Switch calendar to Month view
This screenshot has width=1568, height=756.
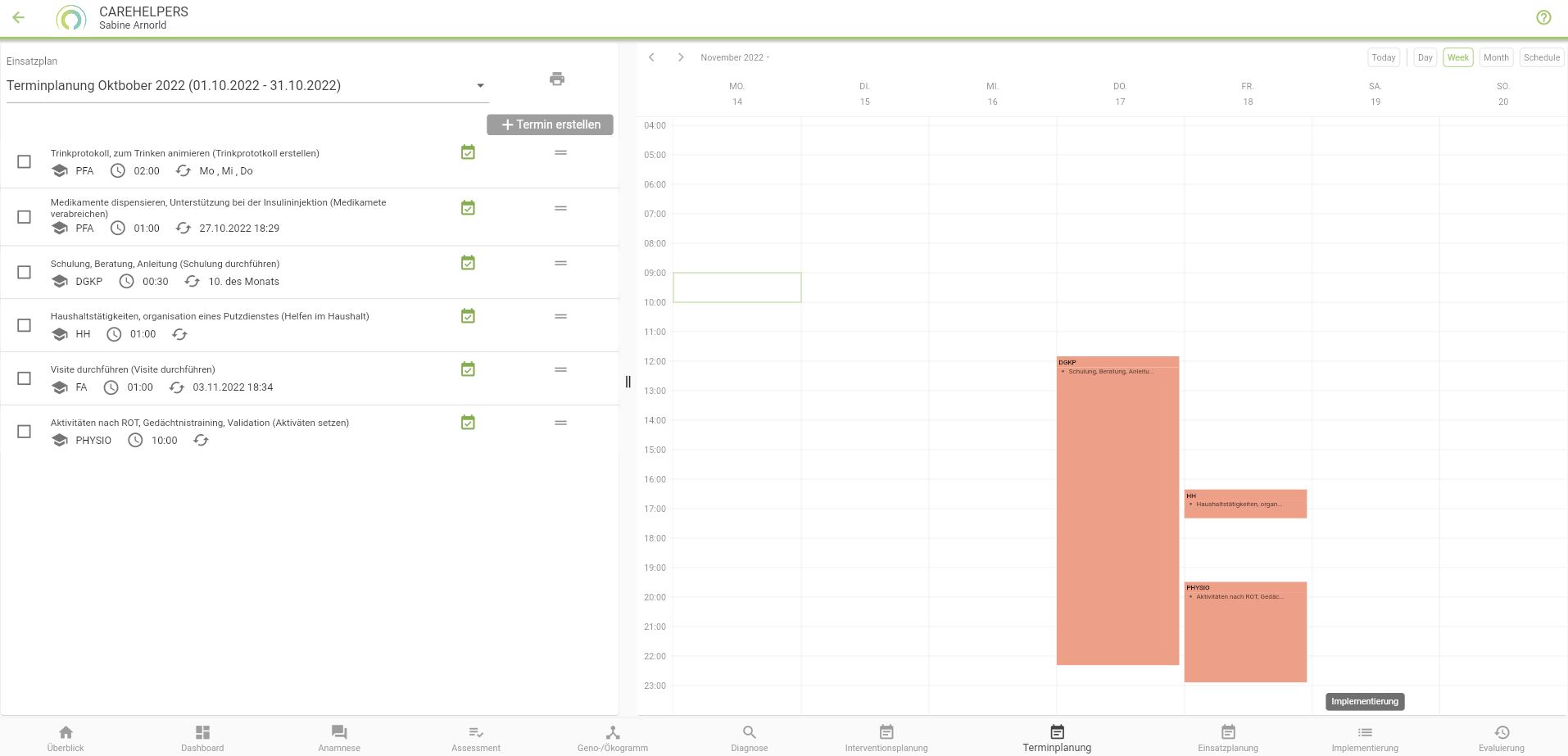coord(1495,57)
